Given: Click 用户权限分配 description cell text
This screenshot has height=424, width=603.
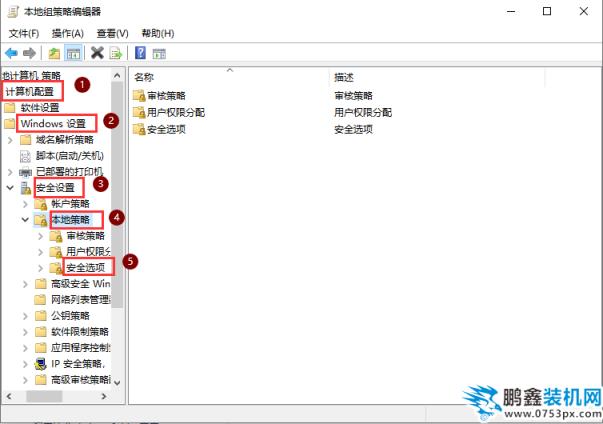Looking at the screenshot, I should (x=363, y=113).
